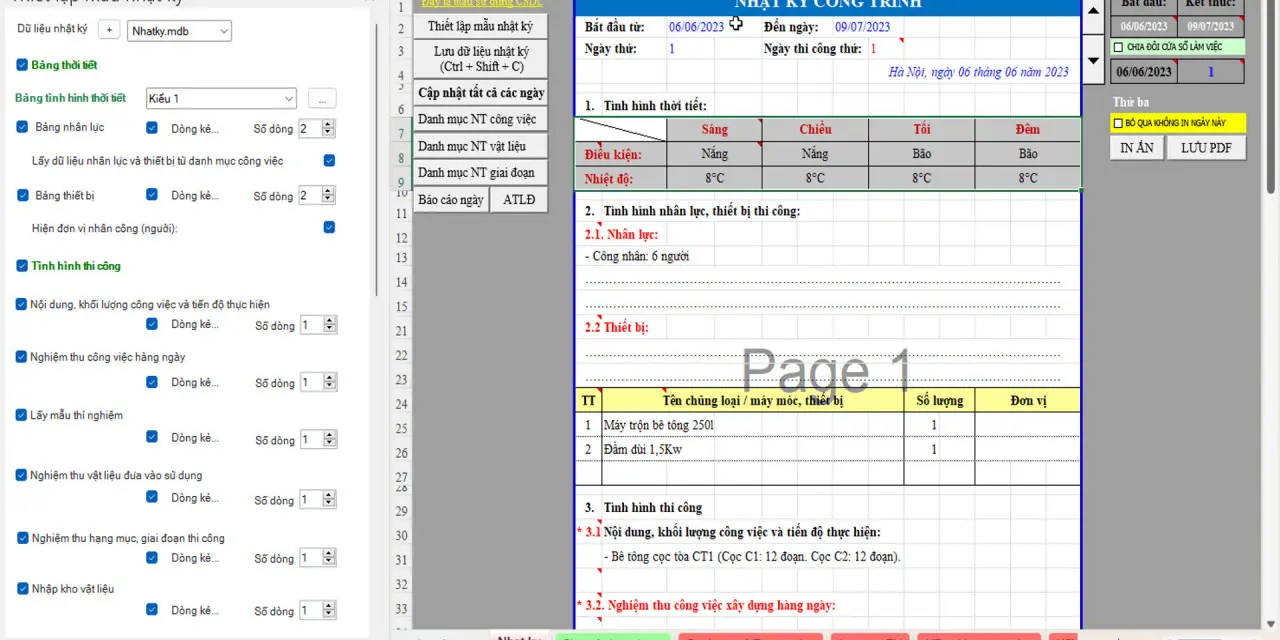Toggle Nghiệm thu công việc hàng ngày checkbox
The height and width of the screenshot is (640, 1280).
tap(22, 357)
